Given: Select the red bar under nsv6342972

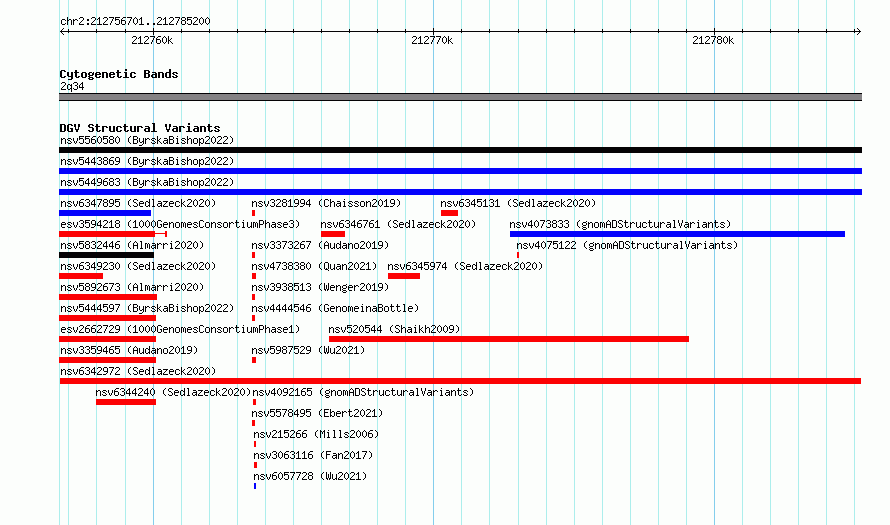Looking at the screenshot, I should [x=460, y=381].
